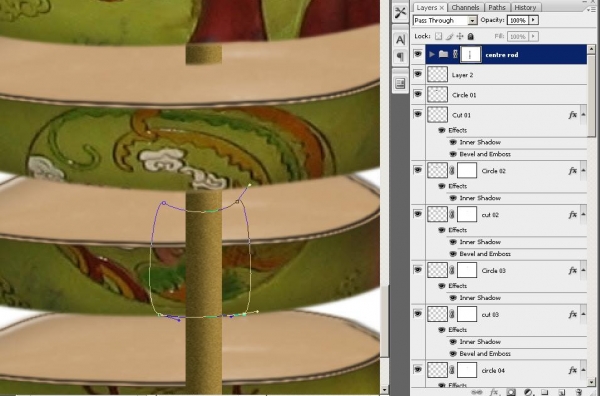Viewport: 600px width, 396px height.
Task: Click Create new group footer icon
Action: tap(545, 392)
